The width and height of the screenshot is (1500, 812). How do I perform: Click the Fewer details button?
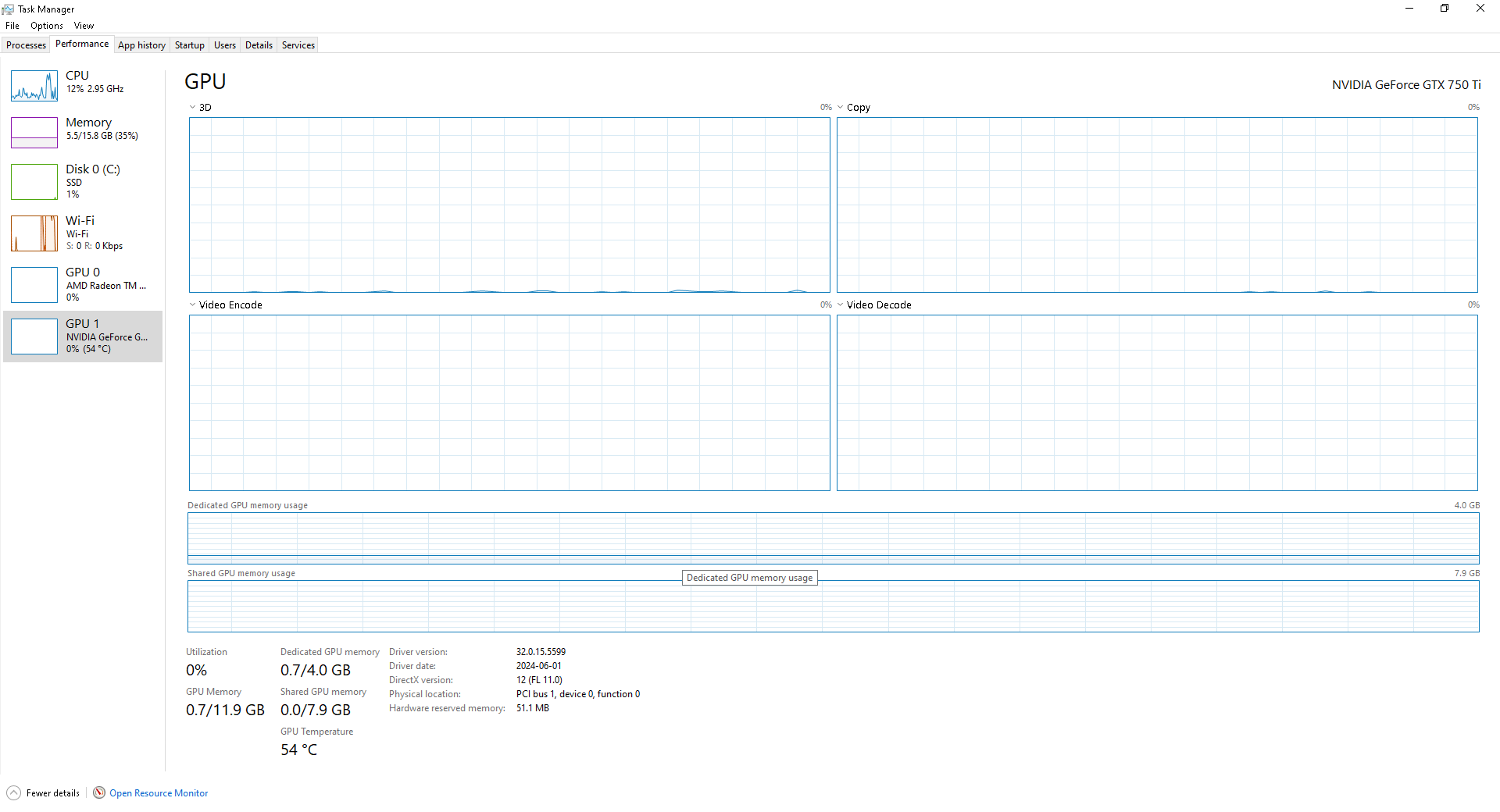pos(52,793)
